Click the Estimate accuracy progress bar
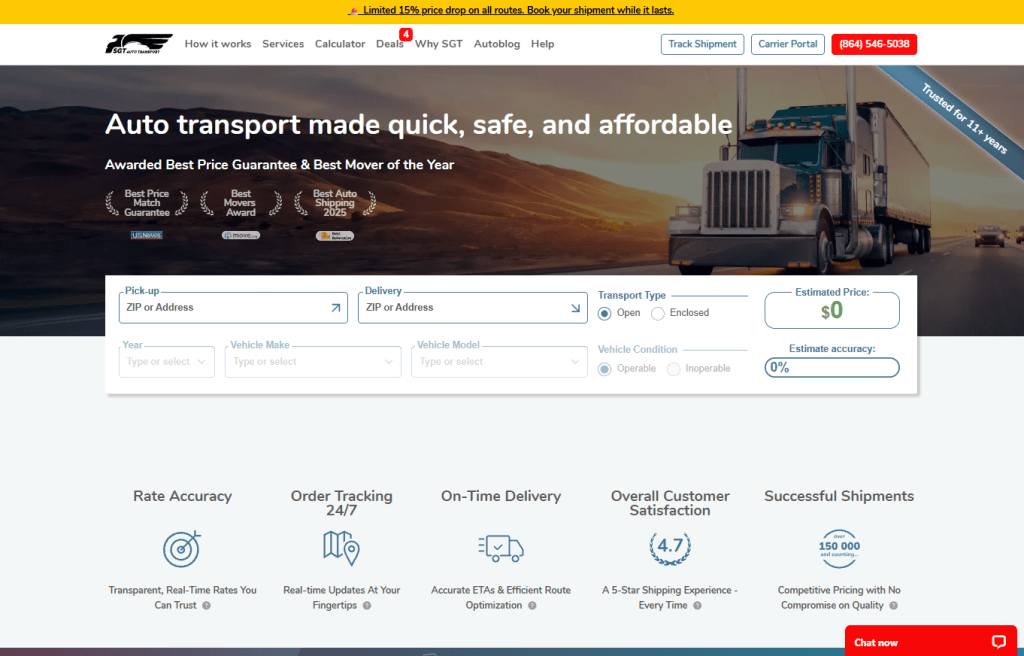The image size is (1024, 656). point(831,367)
